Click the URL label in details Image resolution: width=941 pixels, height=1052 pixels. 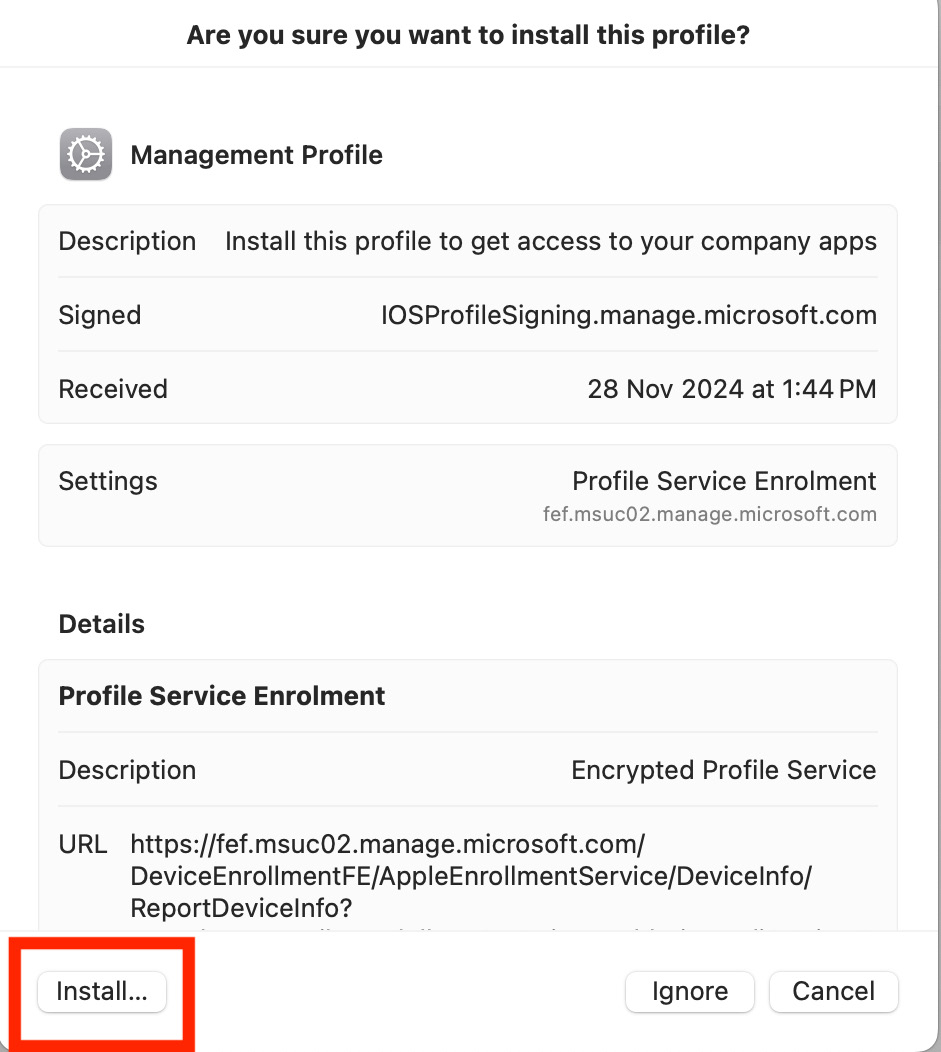point(82,844)
